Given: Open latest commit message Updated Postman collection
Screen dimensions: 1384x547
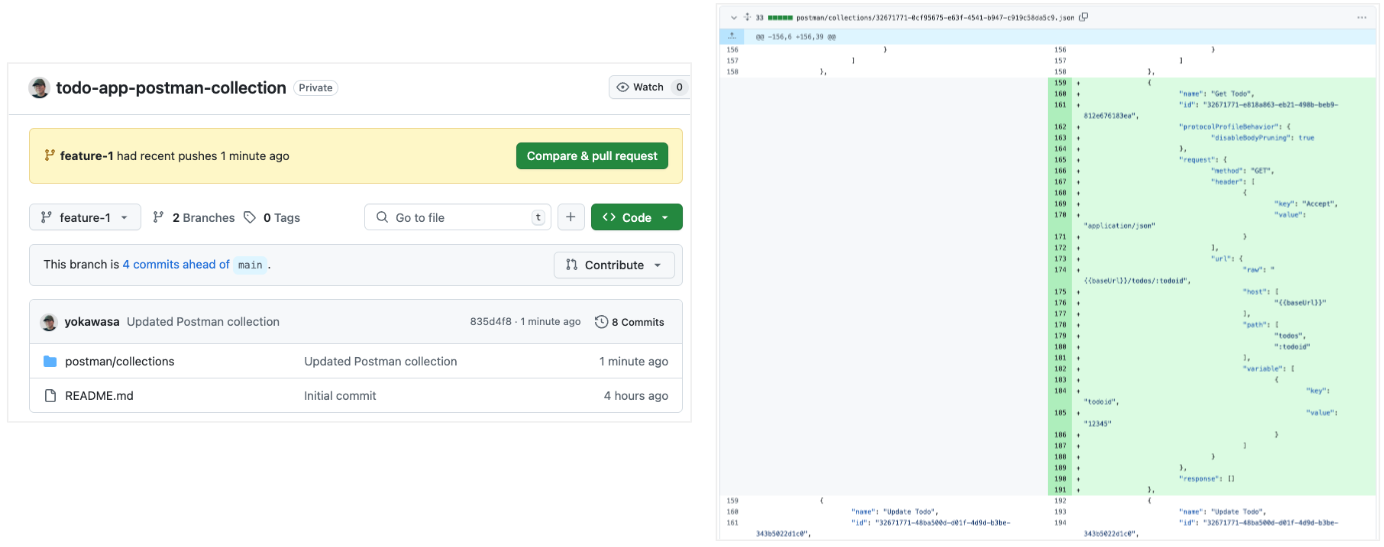Looking at the screenshot, I should click(x=203, y=322).
